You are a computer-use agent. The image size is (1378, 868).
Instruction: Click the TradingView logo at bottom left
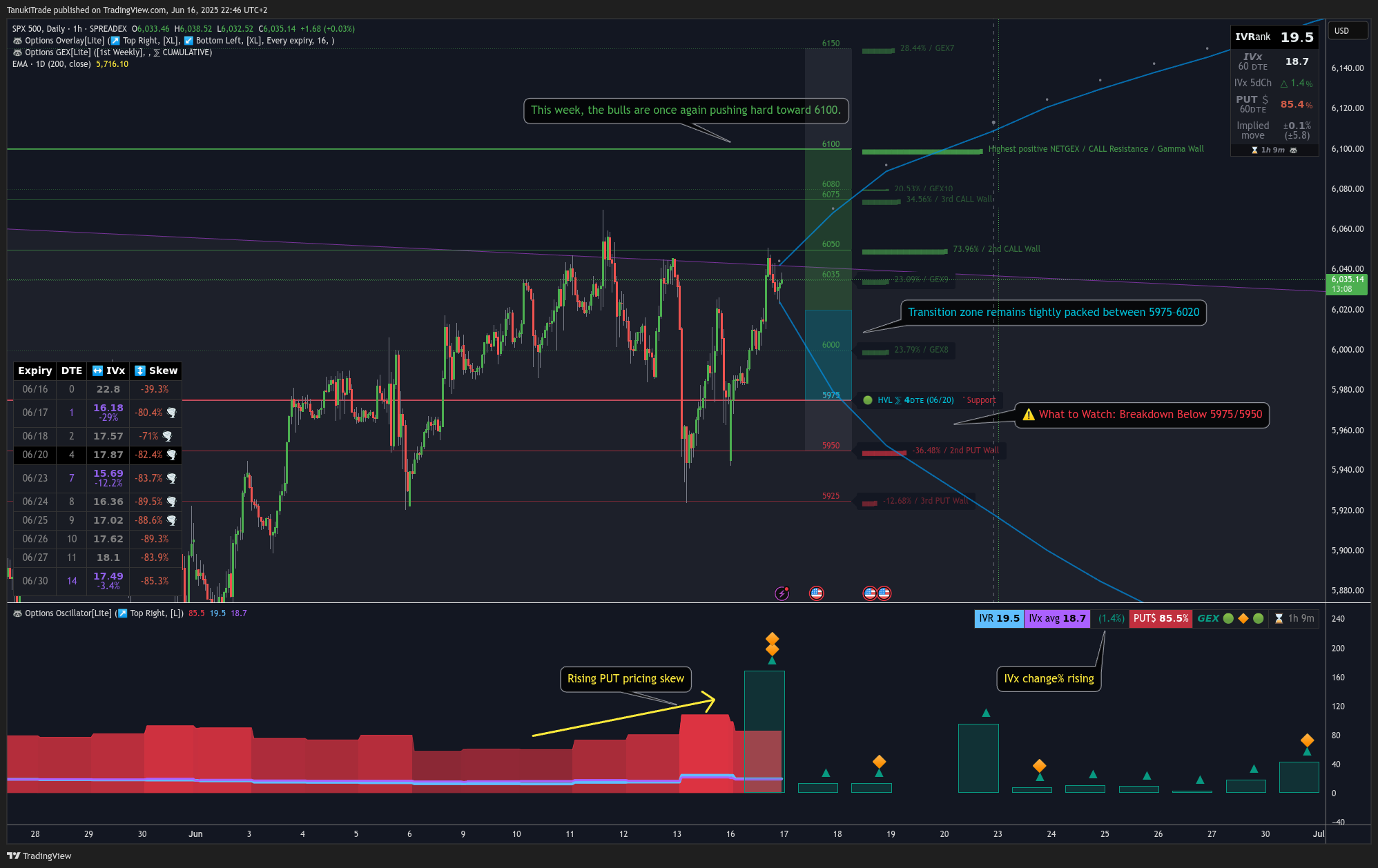(39, 856)
